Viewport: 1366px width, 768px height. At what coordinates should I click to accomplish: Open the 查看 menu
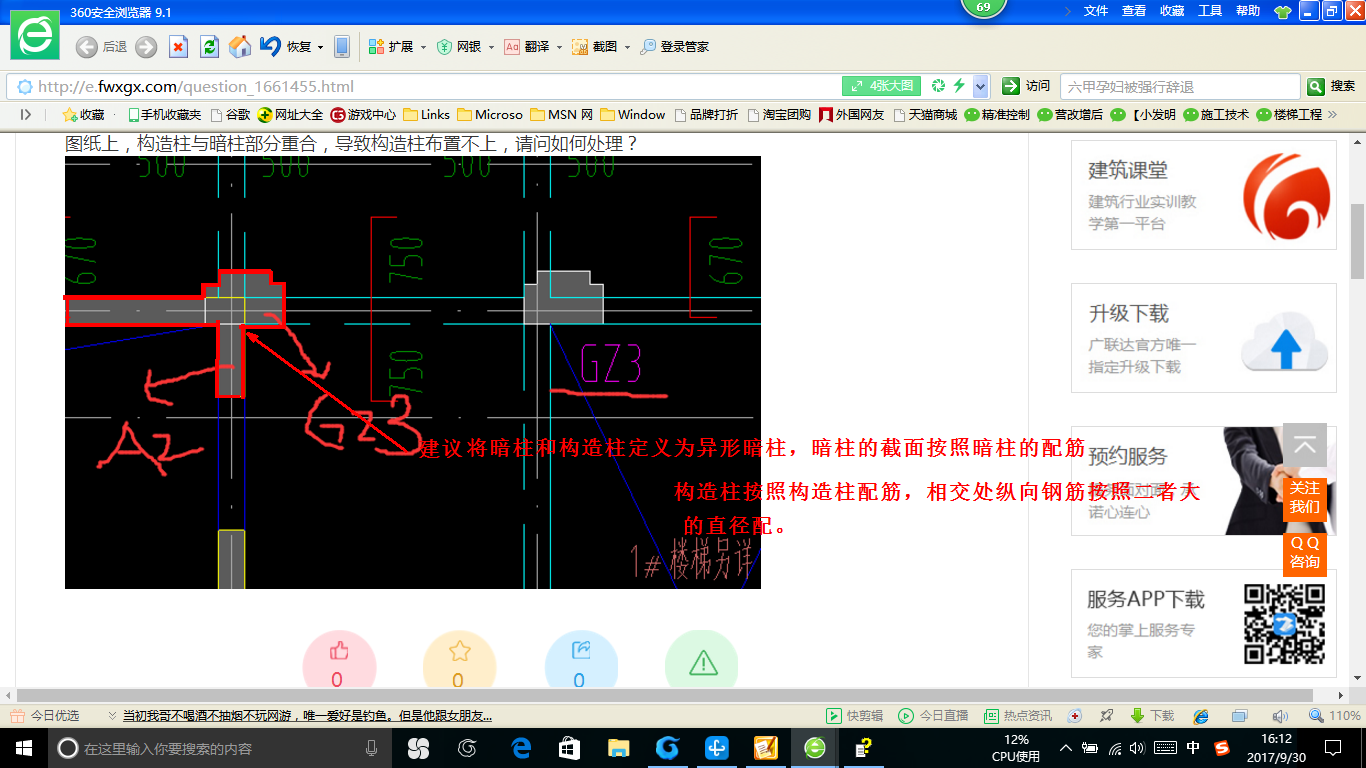point(1134,11)
